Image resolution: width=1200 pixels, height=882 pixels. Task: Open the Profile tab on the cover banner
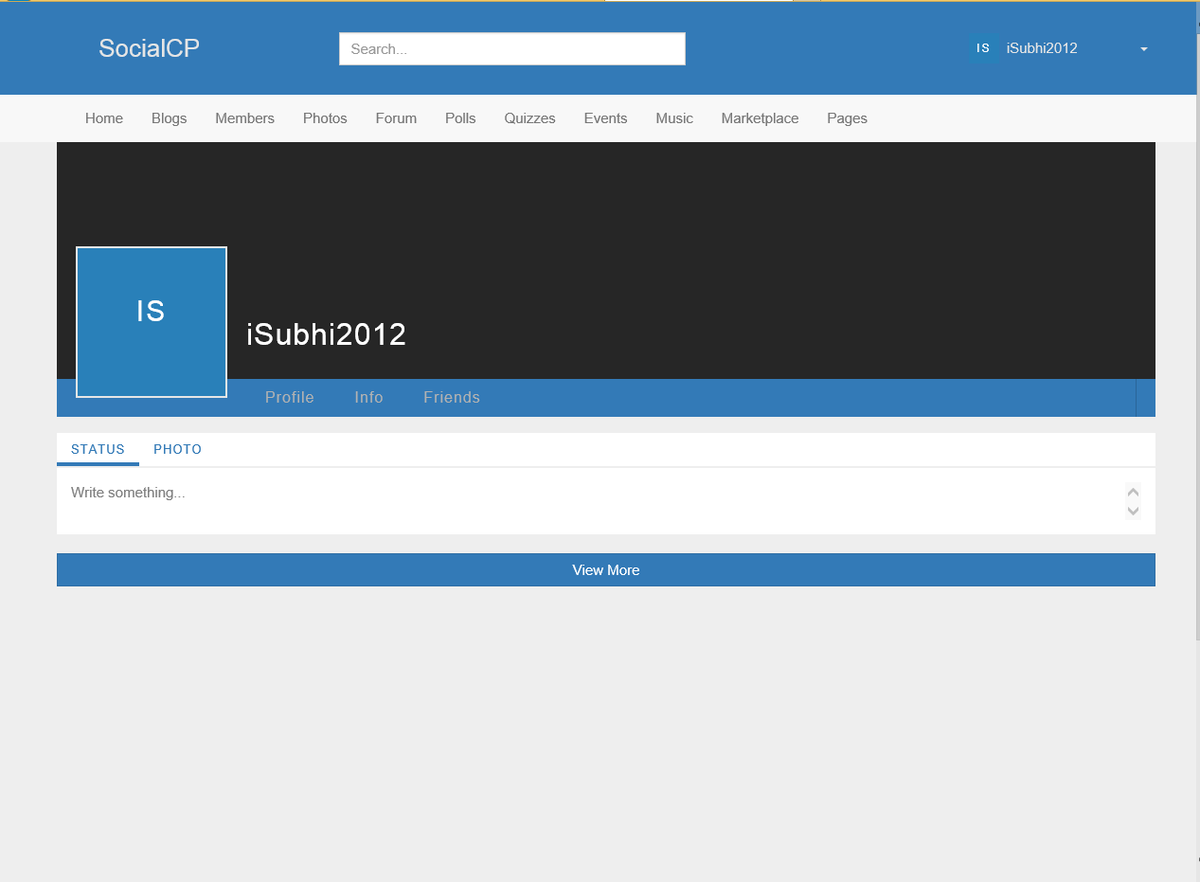pyautogui.click(x=289, y=397)
